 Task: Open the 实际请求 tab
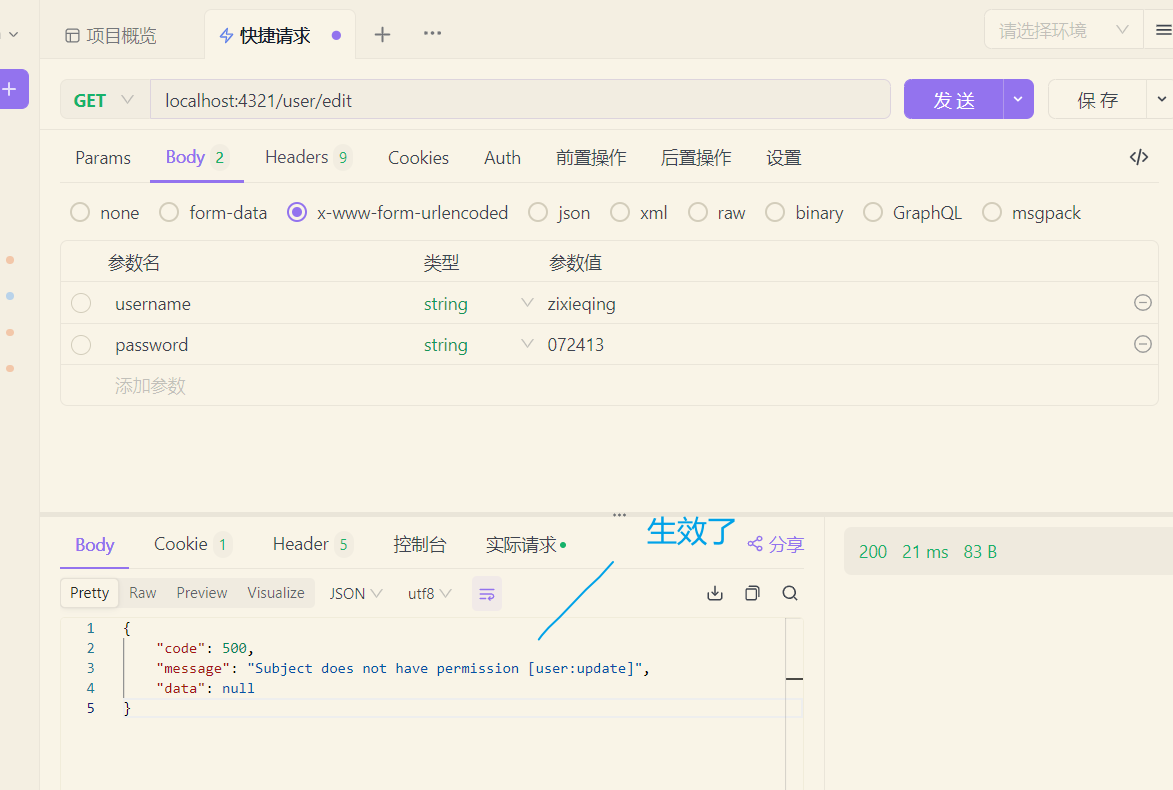pos(526,544)
